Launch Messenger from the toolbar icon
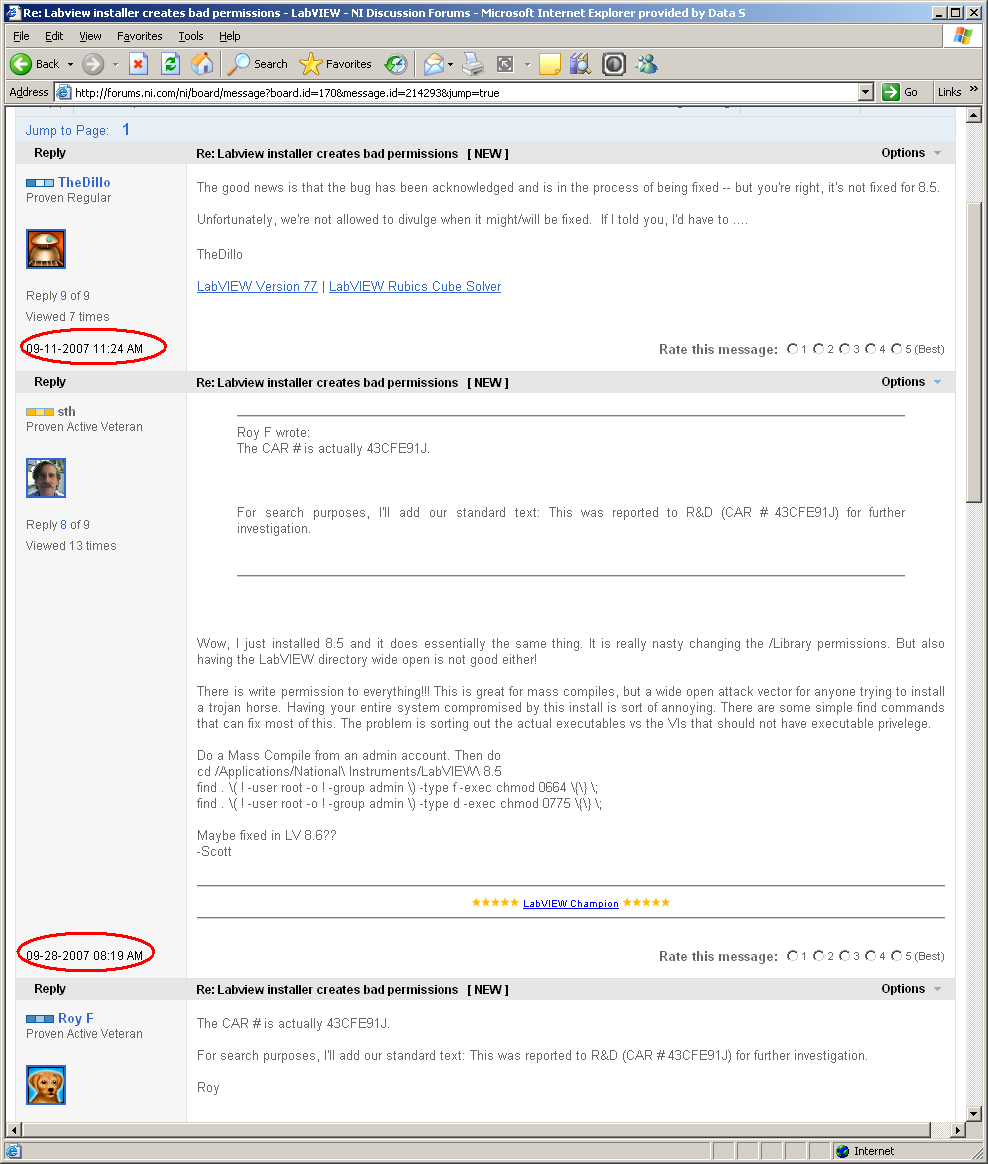The image size is (988, 1164). tap(647, 65)
